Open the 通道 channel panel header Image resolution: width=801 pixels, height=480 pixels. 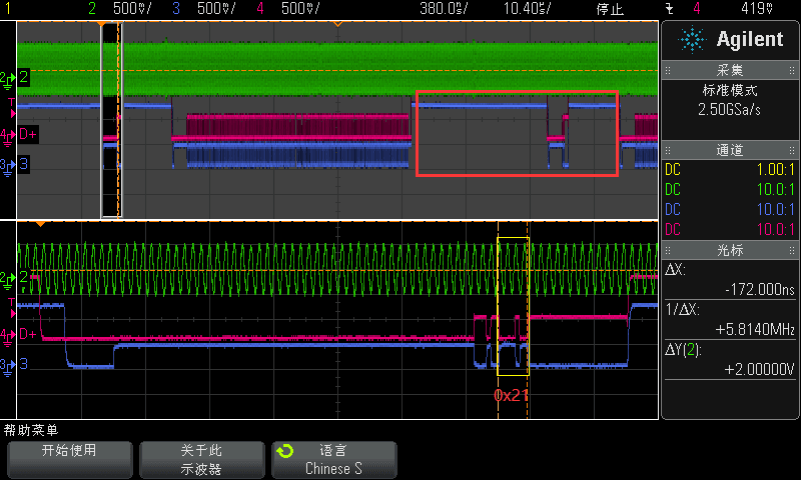point(730,150)
